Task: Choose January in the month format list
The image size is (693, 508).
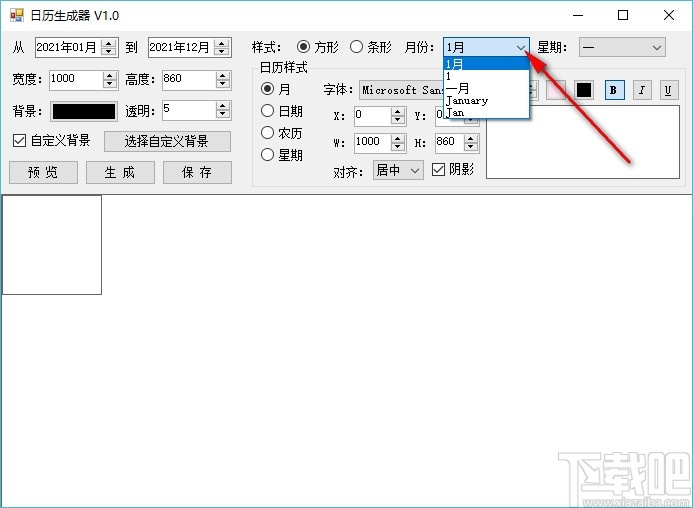Action: click(x=486, y=100)
